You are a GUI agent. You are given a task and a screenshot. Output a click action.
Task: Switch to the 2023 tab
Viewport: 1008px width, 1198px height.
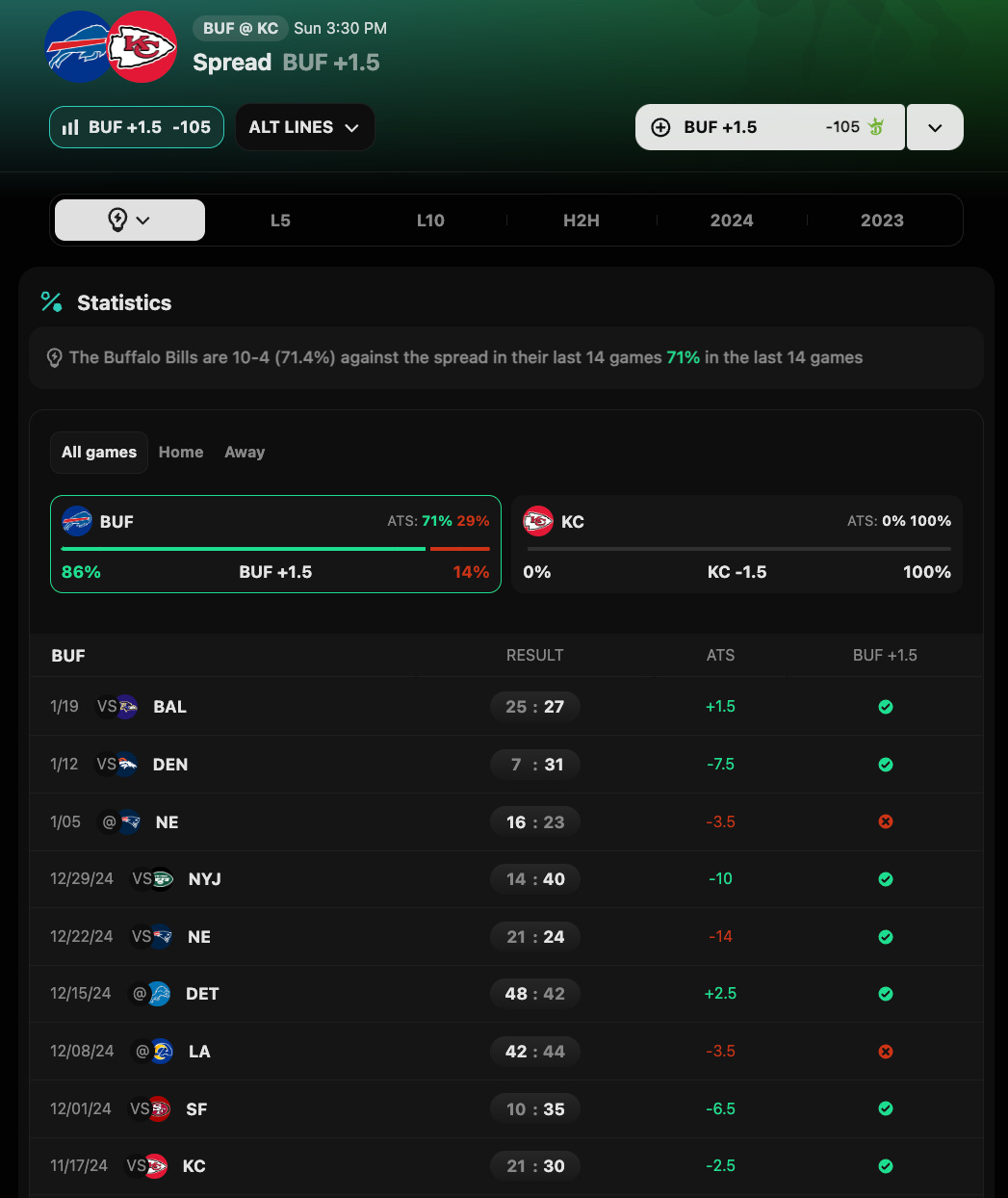pos(882,221)
